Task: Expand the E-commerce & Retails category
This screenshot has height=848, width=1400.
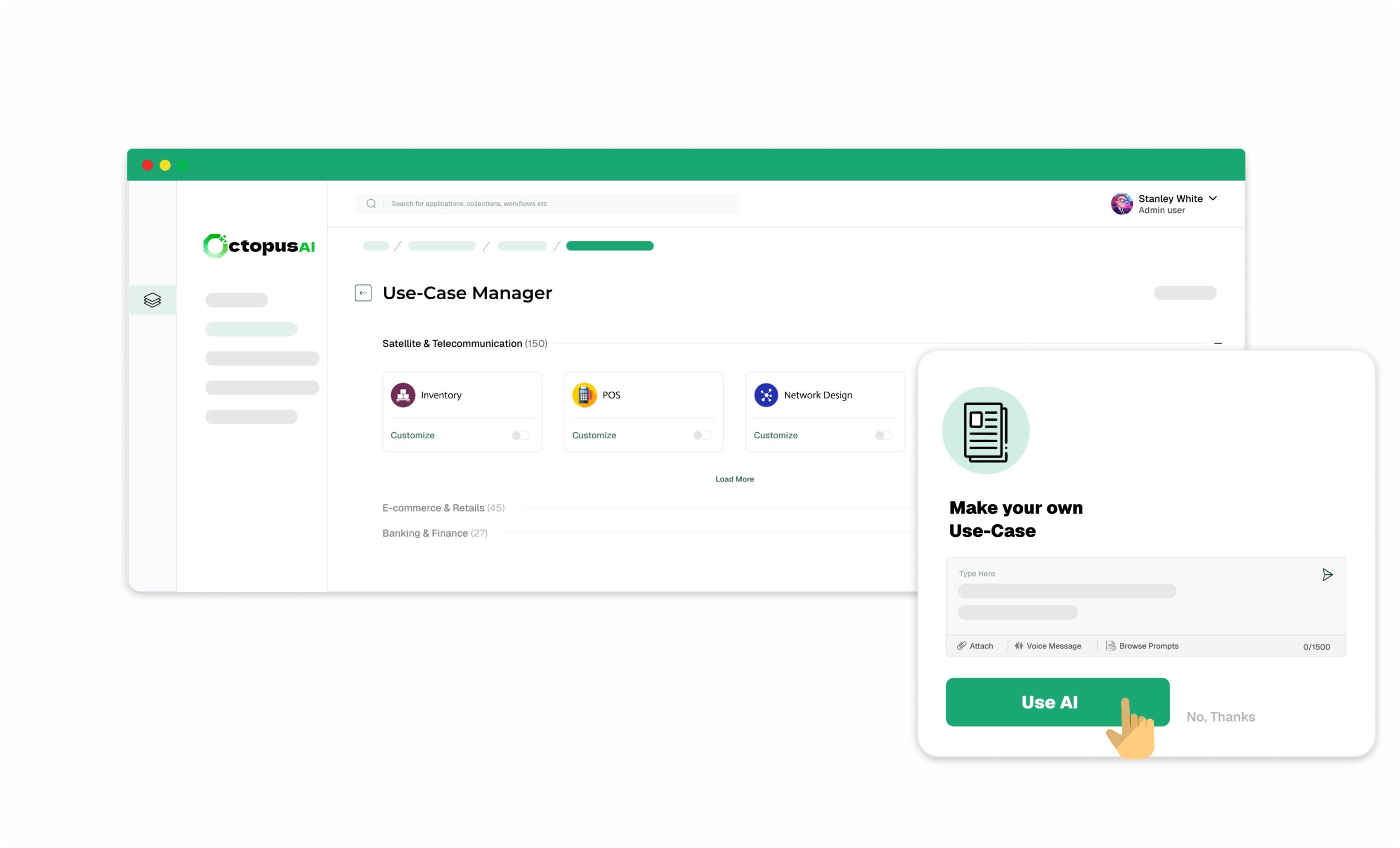Action: [443, 508]
